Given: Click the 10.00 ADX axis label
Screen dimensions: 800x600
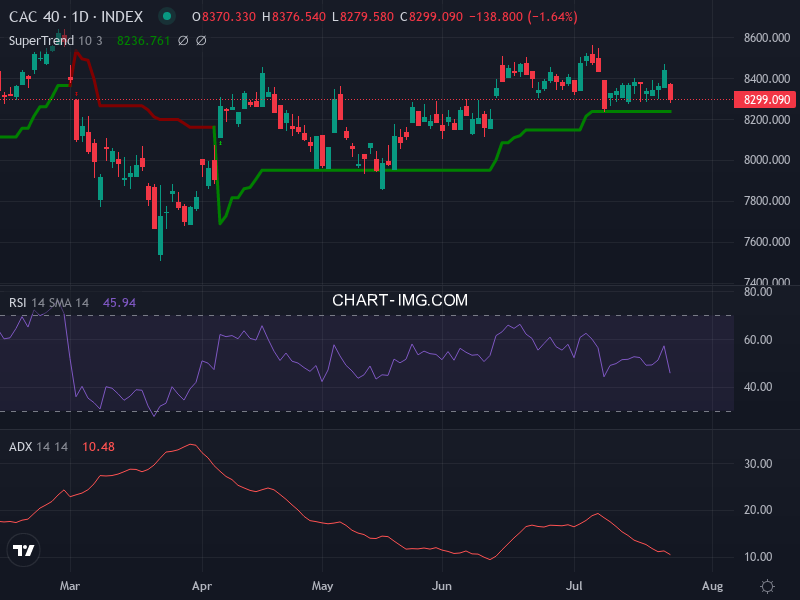Looking at the screenshot, I should pyautogui.click(x=758, y=557).
